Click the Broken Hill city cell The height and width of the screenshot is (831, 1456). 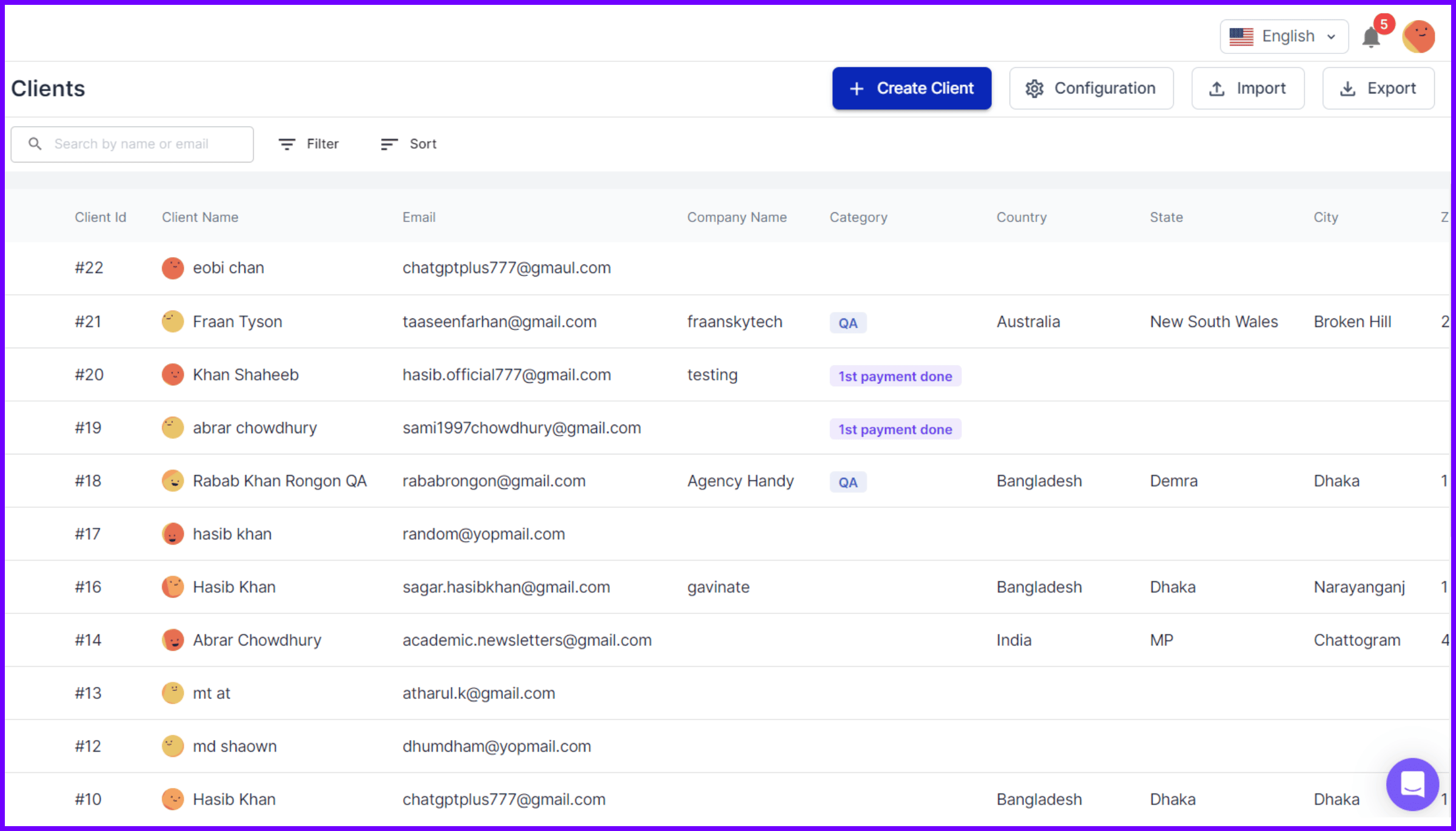pos(1352,321)
